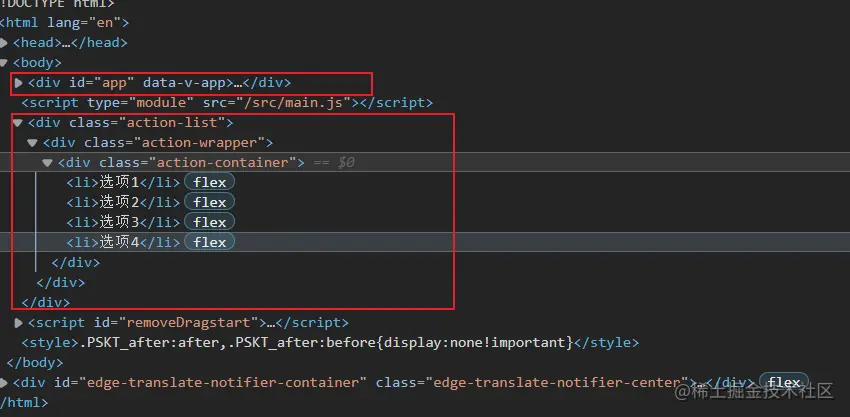Collapse the body element node

point(4,63)
